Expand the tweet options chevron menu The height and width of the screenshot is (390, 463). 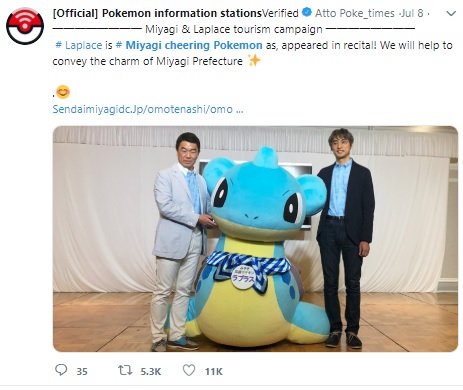(451, 14)
